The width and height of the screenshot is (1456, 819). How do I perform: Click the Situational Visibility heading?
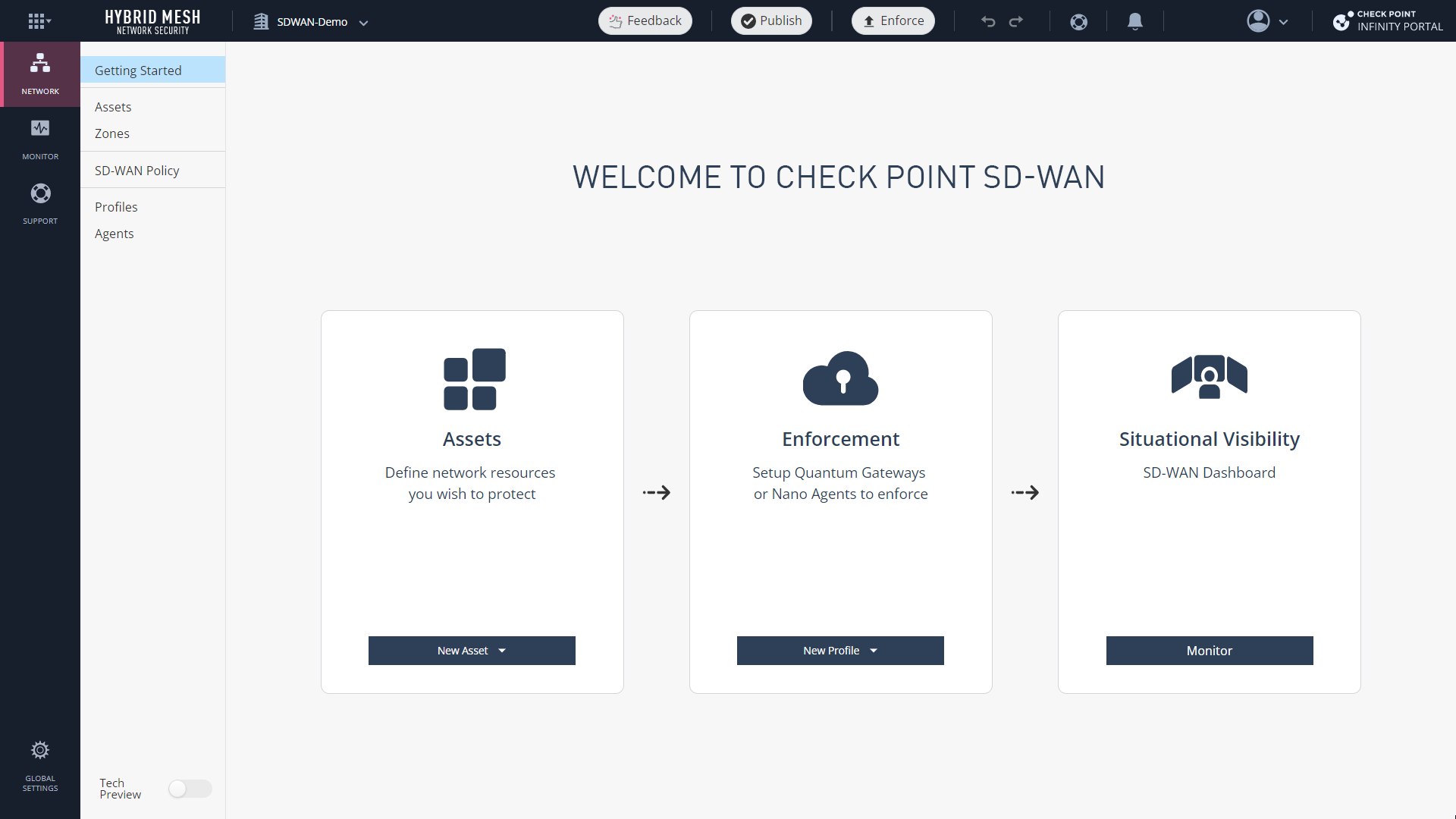pyautogui.click(x=1210, y=439)
